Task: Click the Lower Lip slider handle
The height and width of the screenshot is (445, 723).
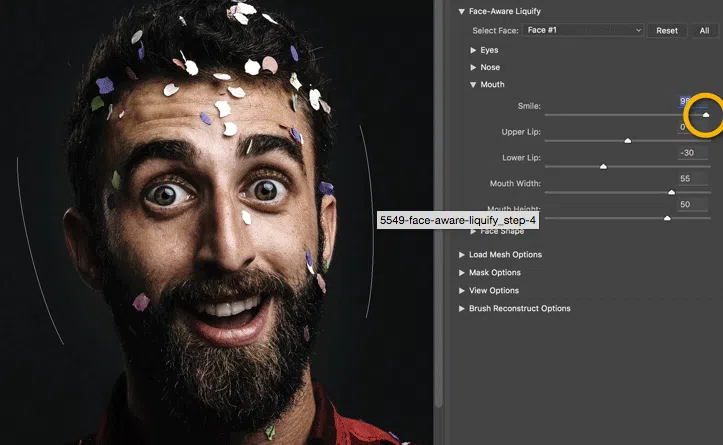Action: point(603,166)
